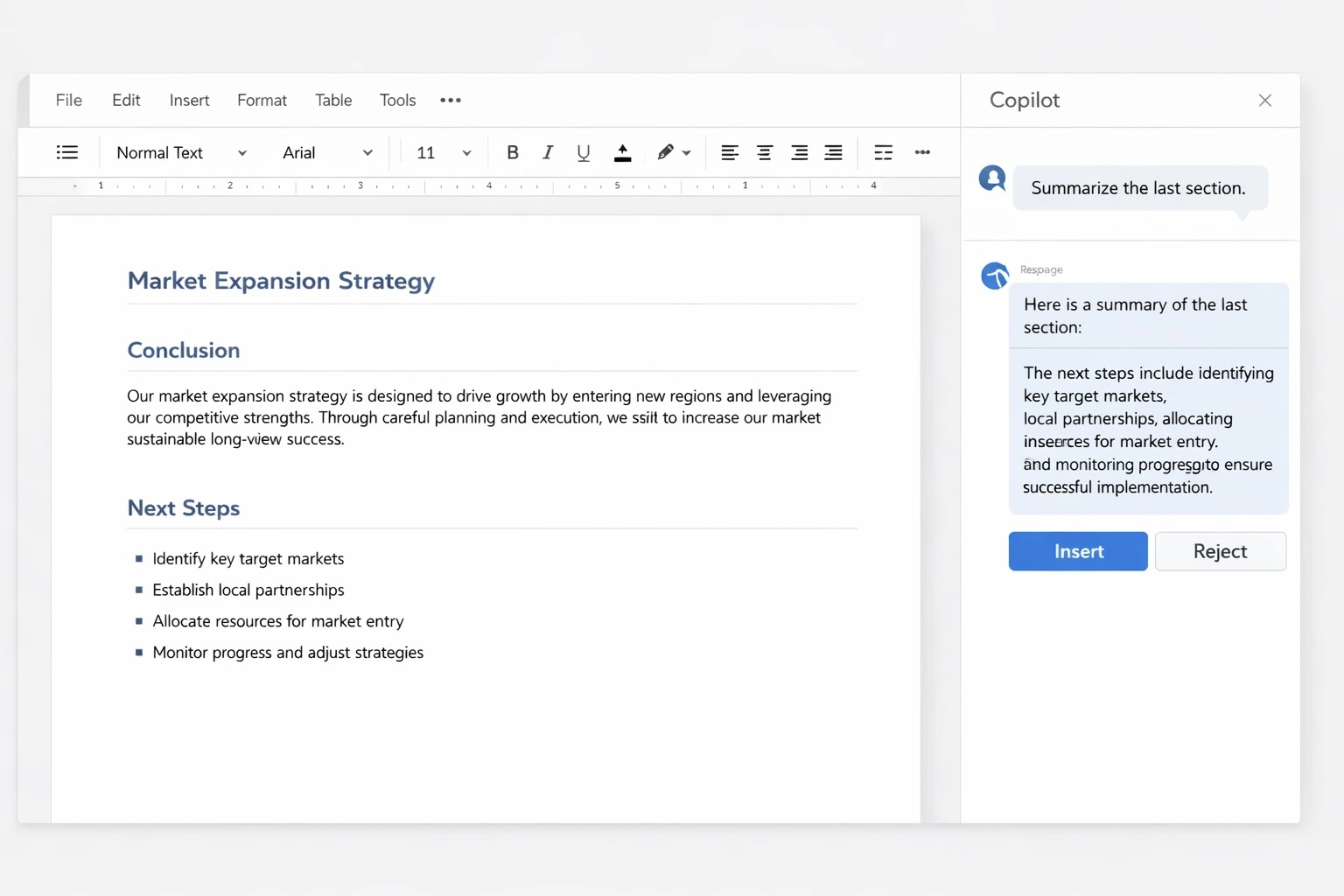Viewport: 1344px width, 896px height.
Task: Click bullet 'Monitor progress and adjust strategies'
Action: point(288,653)
